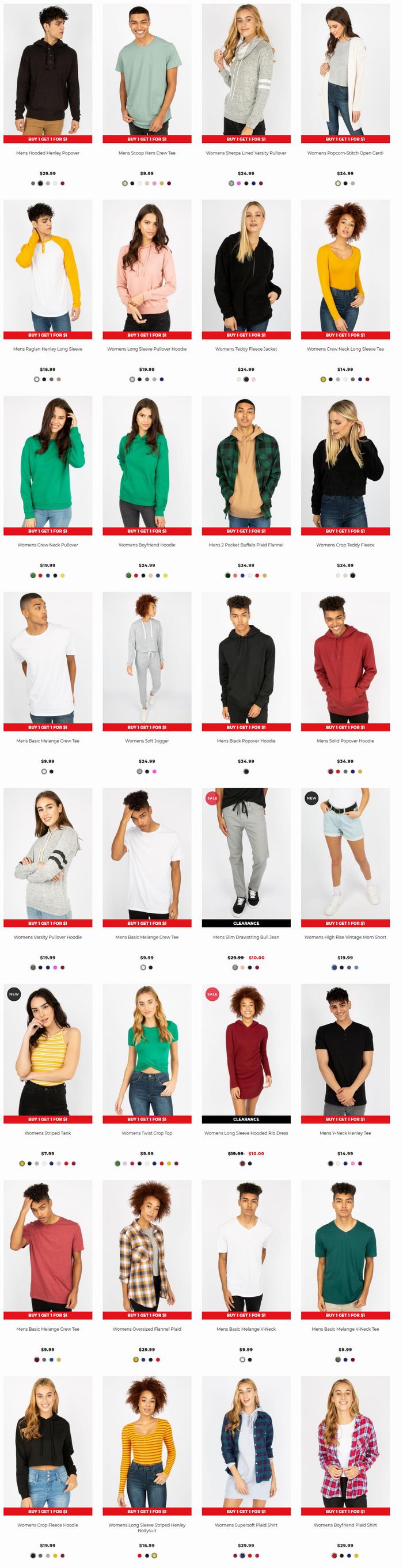Click the red Mens Solid Popover Hoodie photo

pos(345,658)
